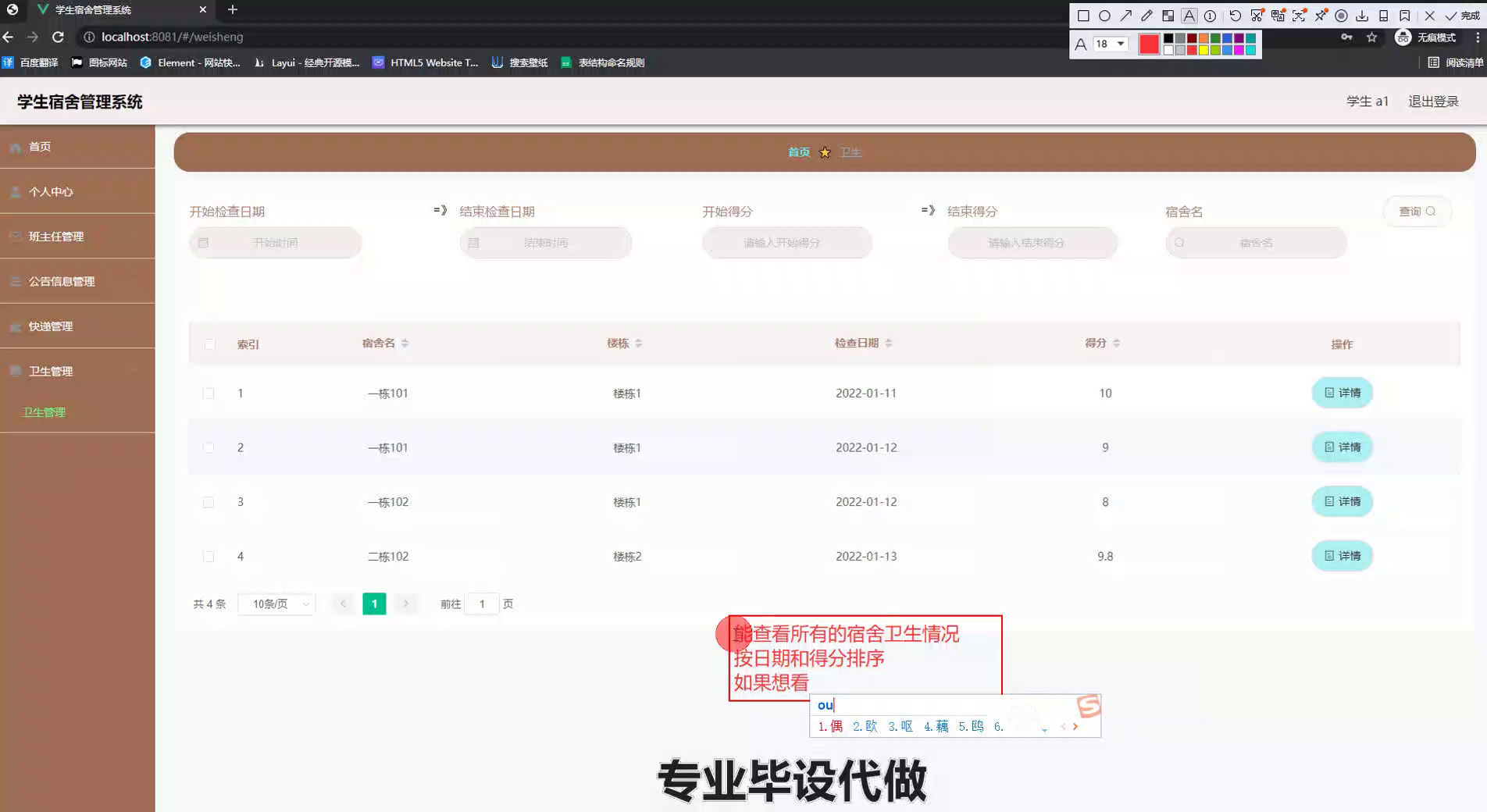Select the mosaic blur tool
Screen dimensions: 1487x812
(1168, 16)
